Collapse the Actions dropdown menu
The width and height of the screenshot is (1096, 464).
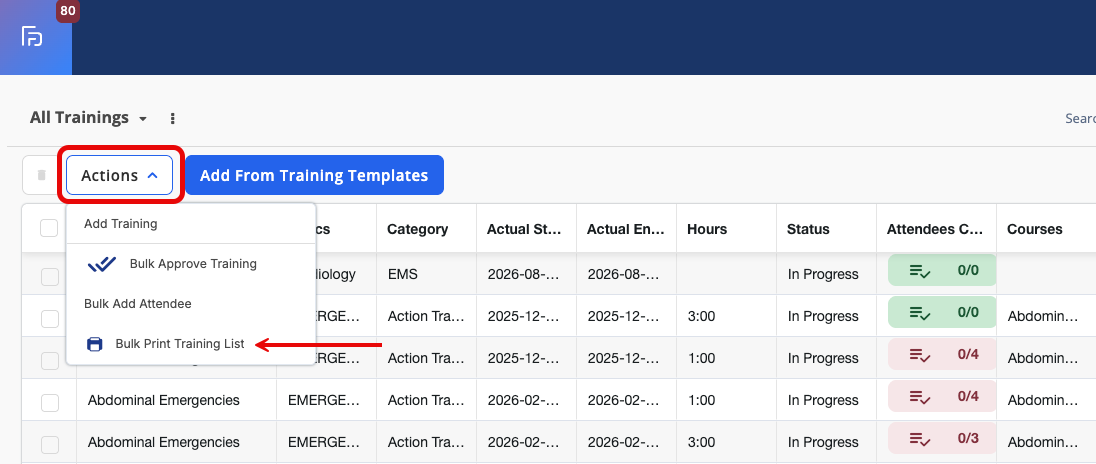coord(120,175)
